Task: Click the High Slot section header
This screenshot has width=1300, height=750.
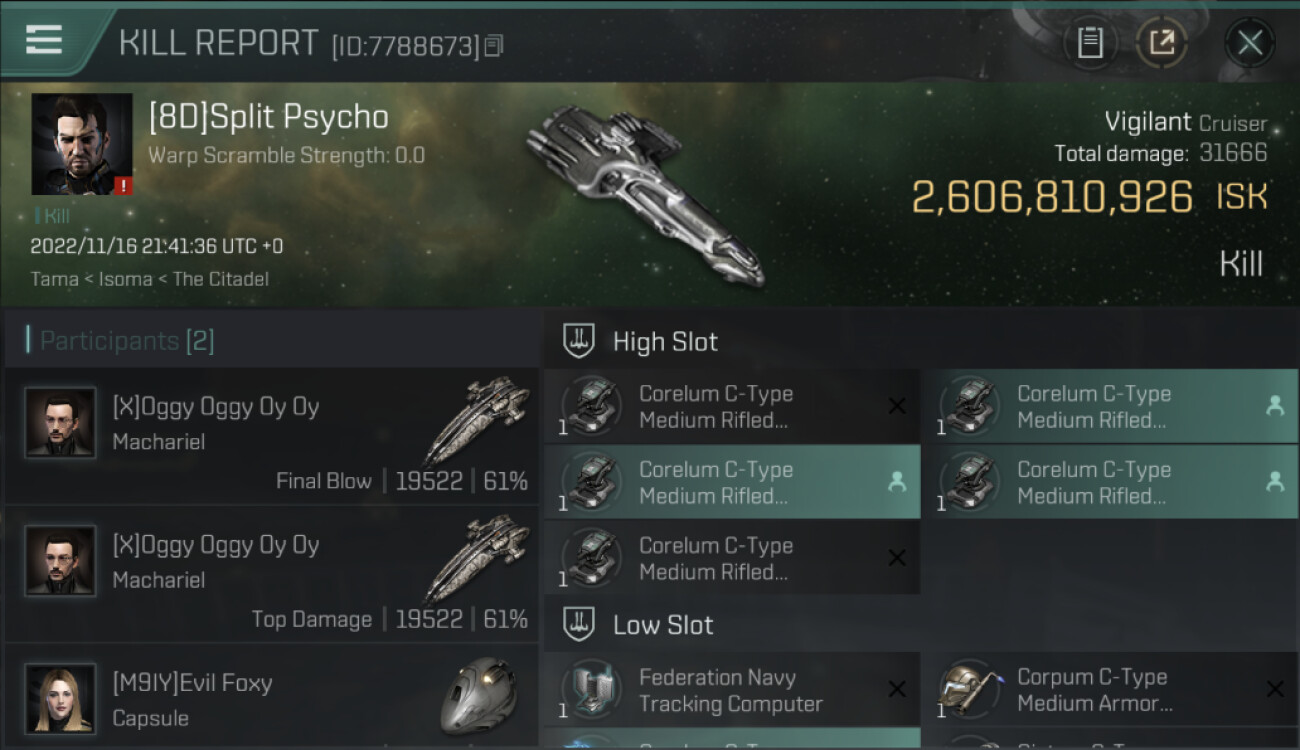Action: (x=665, y=341)
